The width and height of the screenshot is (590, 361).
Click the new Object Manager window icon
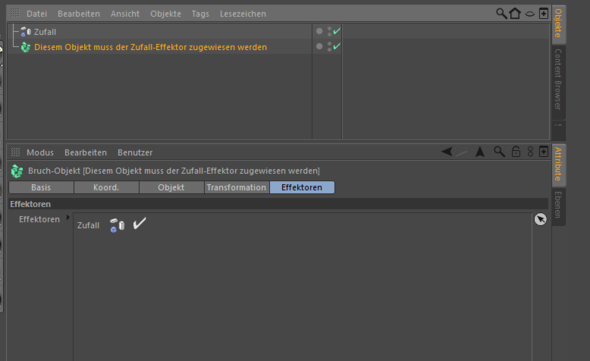(x=543, y=14)
